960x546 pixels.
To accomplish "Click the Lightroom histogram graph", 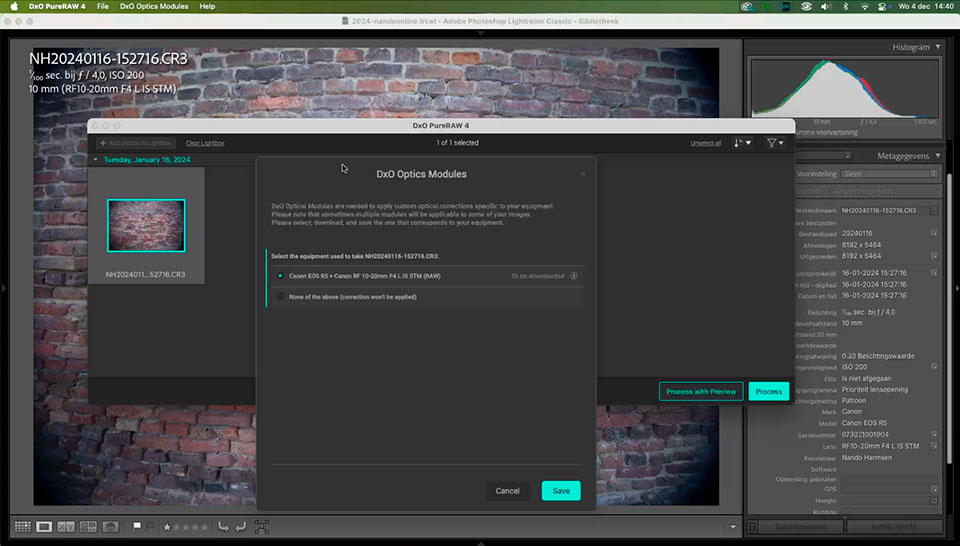I will pyautogui.click(x=844, y=88).
